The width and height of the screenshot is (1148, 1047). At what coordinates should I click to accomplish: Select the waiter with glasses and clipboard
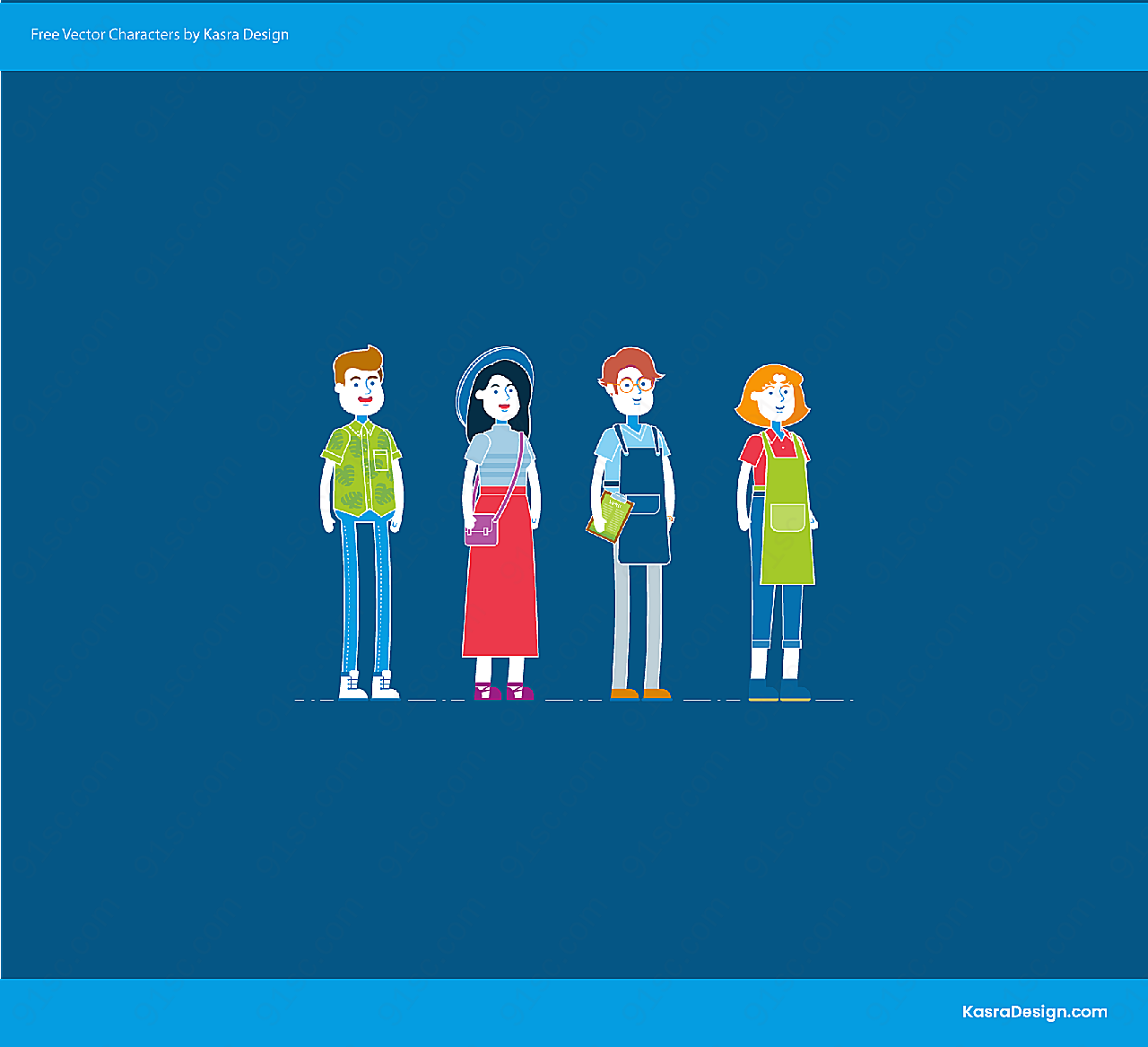coord(631,523)
